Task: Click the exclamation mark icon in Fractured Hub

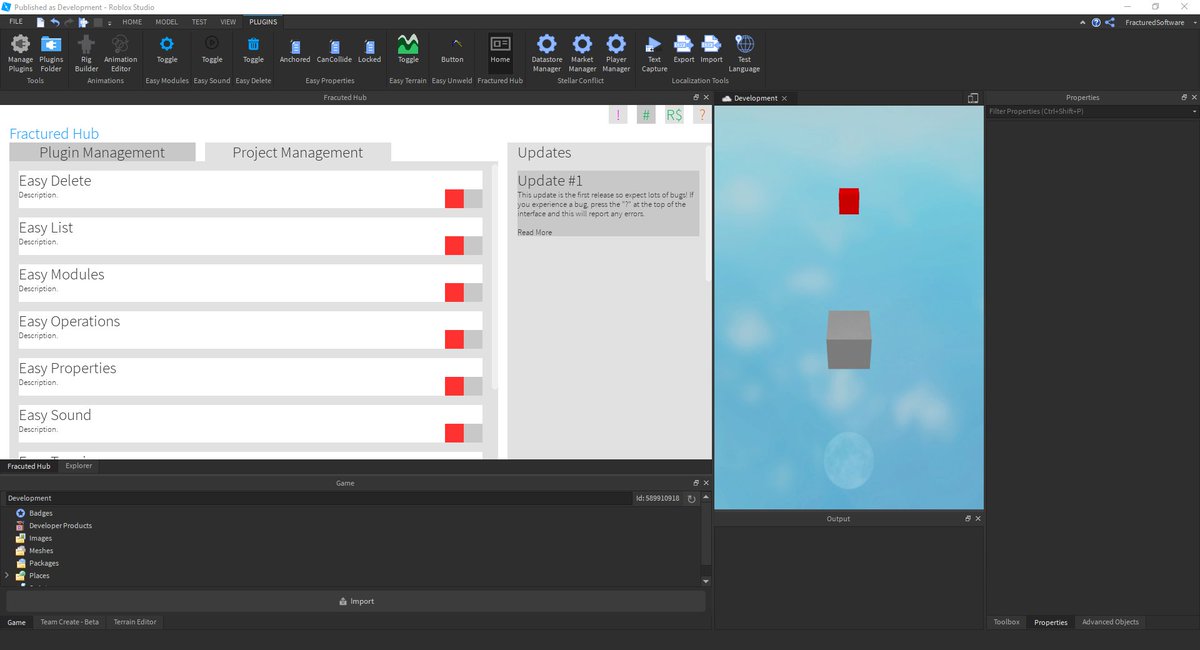Action: (x=618, y=115)
